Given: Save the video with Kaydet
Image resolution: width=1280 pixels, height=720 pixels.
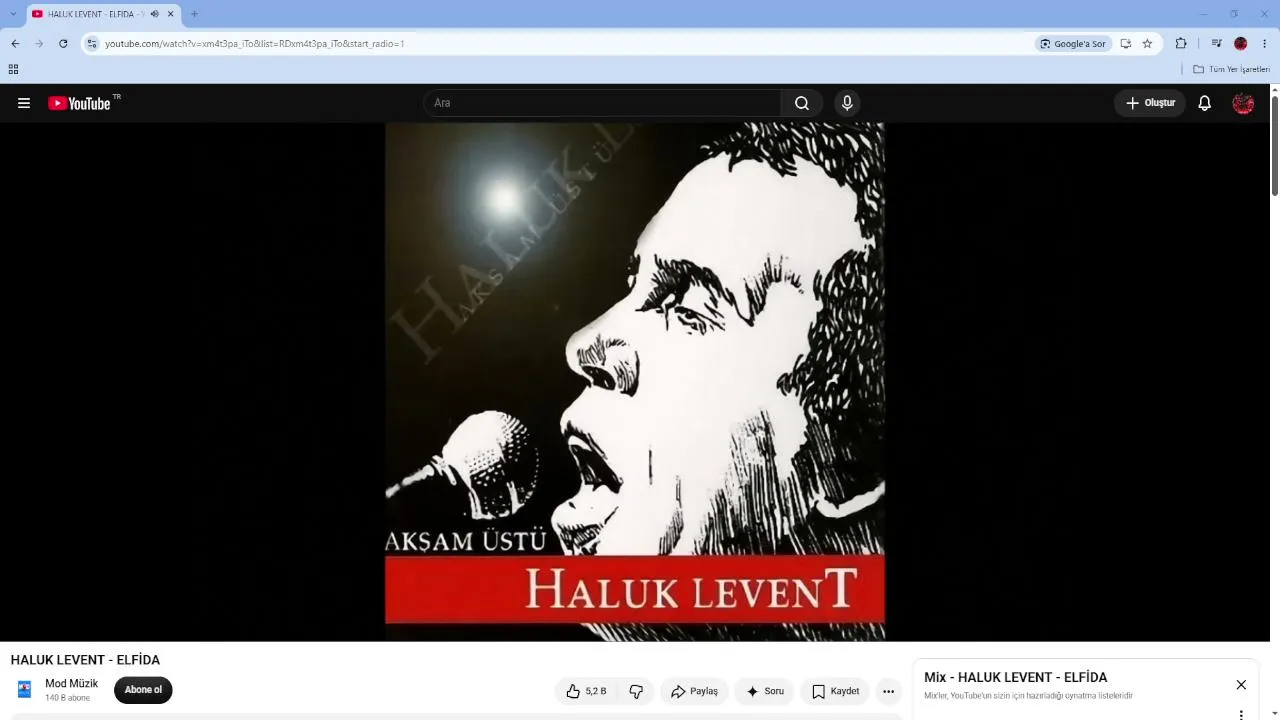Looking at the screenshot, I should [x=835, y=691].
